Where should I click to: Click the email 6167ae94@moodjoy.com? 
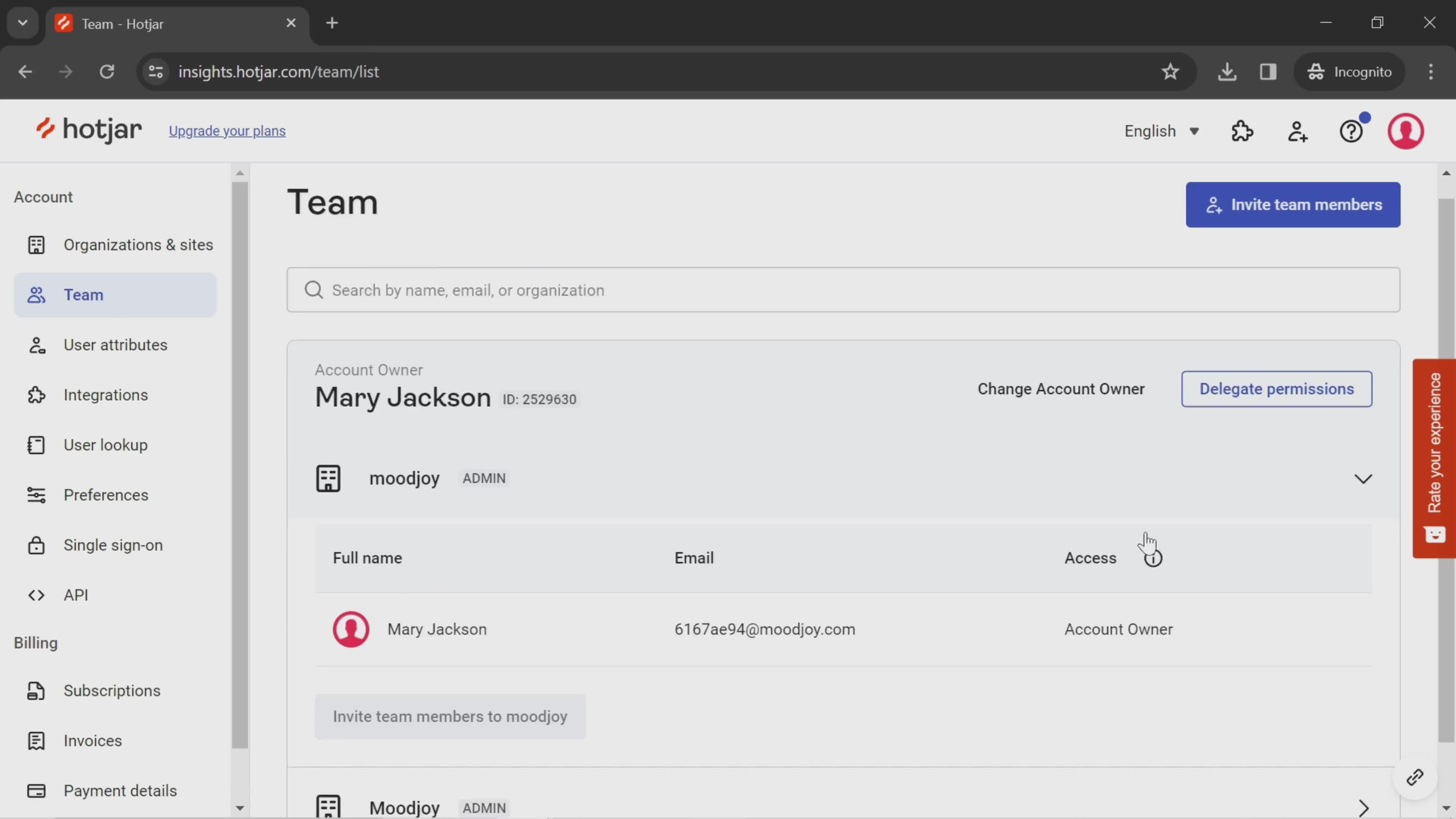[x=765, y=629]
